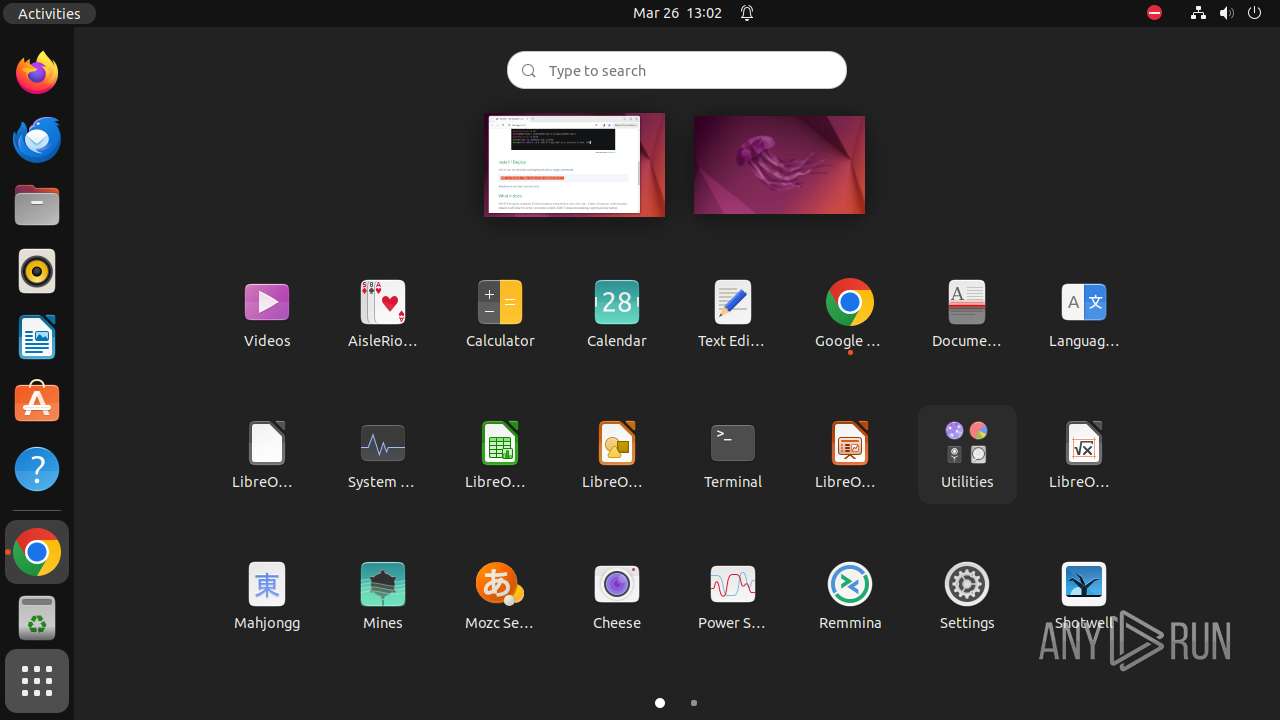Click the volume speaker icon
1280x720 pixels.
1227,13
